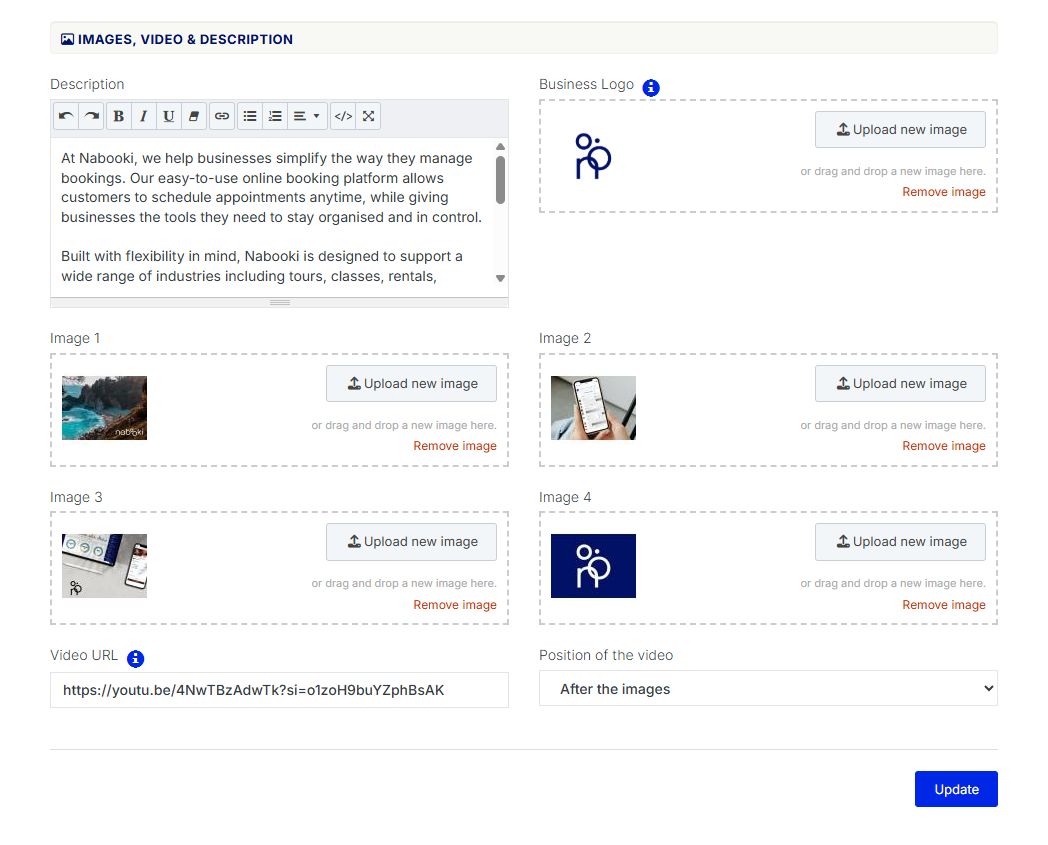Toggle bold formatting in the description editor
Screen dimensions: 1048x845
tap(118, 116)
